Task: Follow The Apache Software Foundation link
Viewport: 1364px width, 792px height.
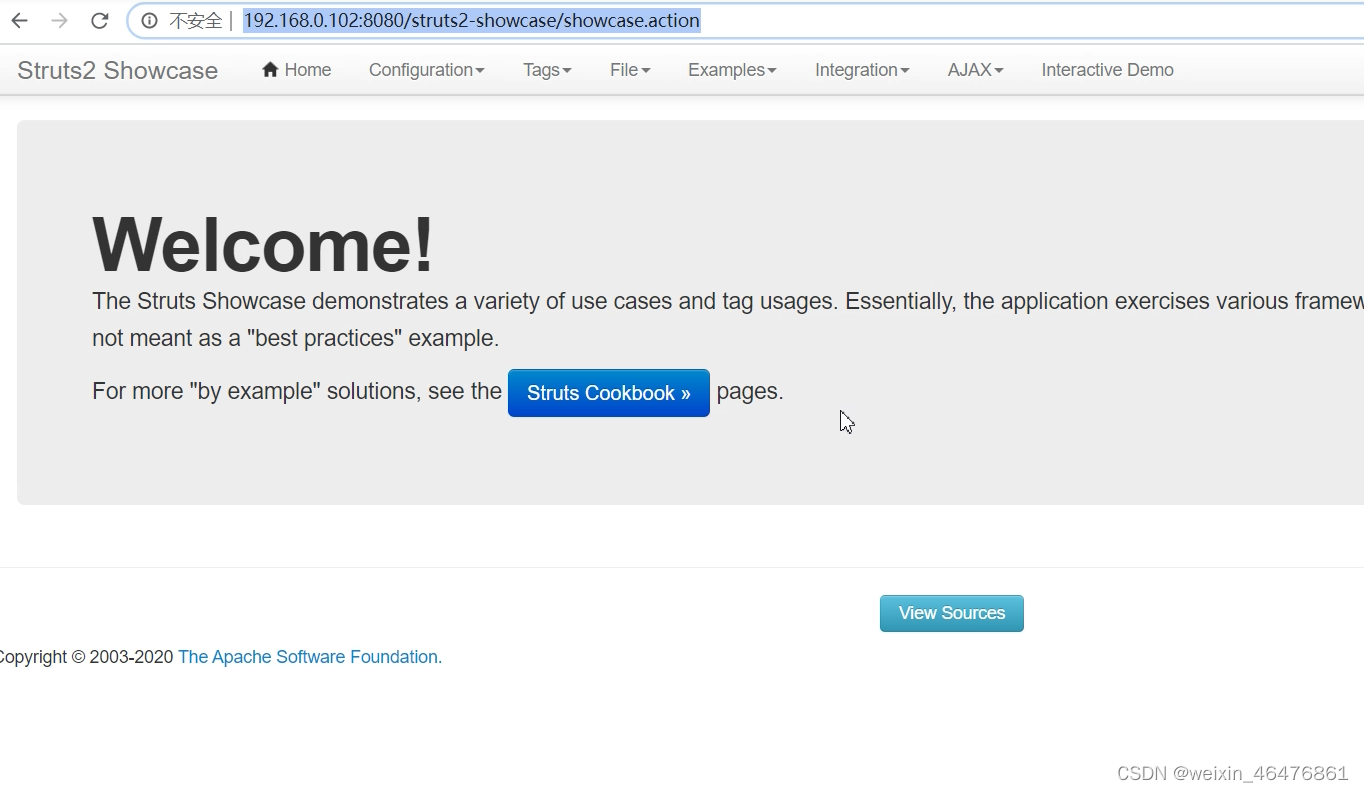Action: click(x=310, y=657)
